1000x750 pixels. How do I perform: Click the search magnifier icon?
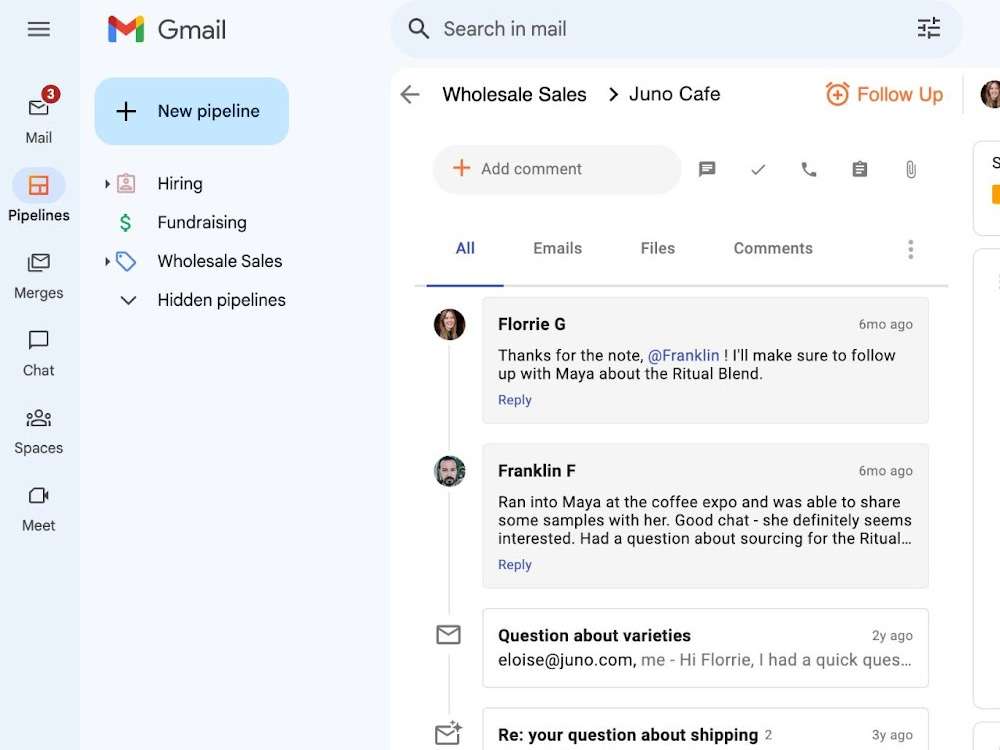(418, 29)
